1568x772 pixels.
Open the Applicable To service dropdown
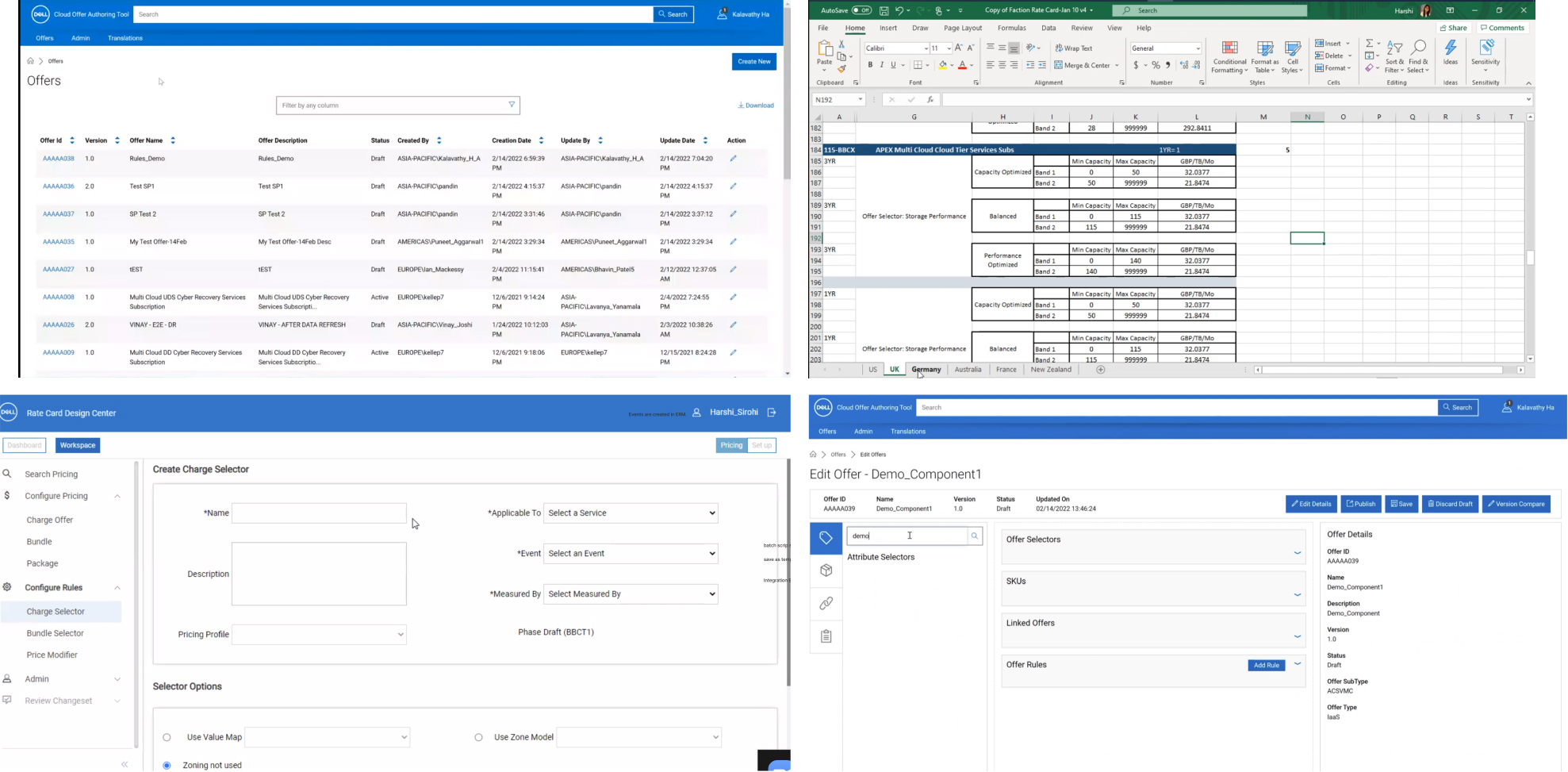[631, 513]
